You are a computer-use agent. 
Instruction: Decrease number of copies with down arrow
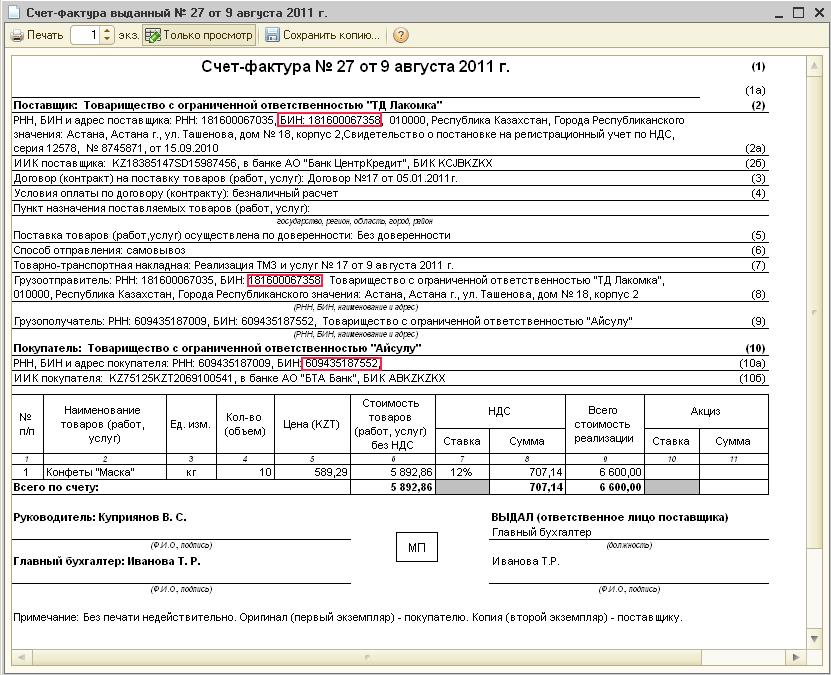pos(108,40)
